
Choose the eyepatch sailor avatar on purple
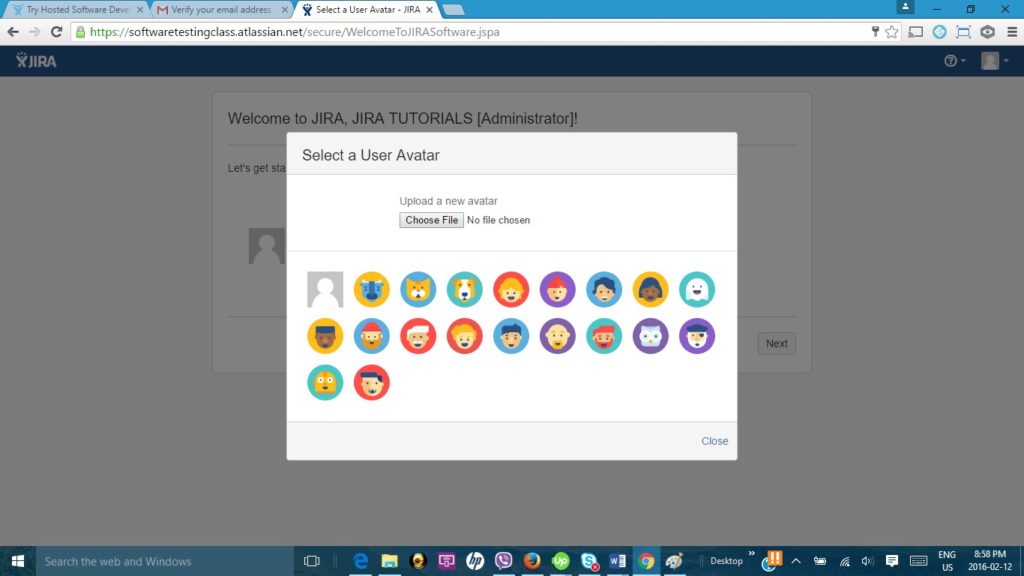pos(697,336)
